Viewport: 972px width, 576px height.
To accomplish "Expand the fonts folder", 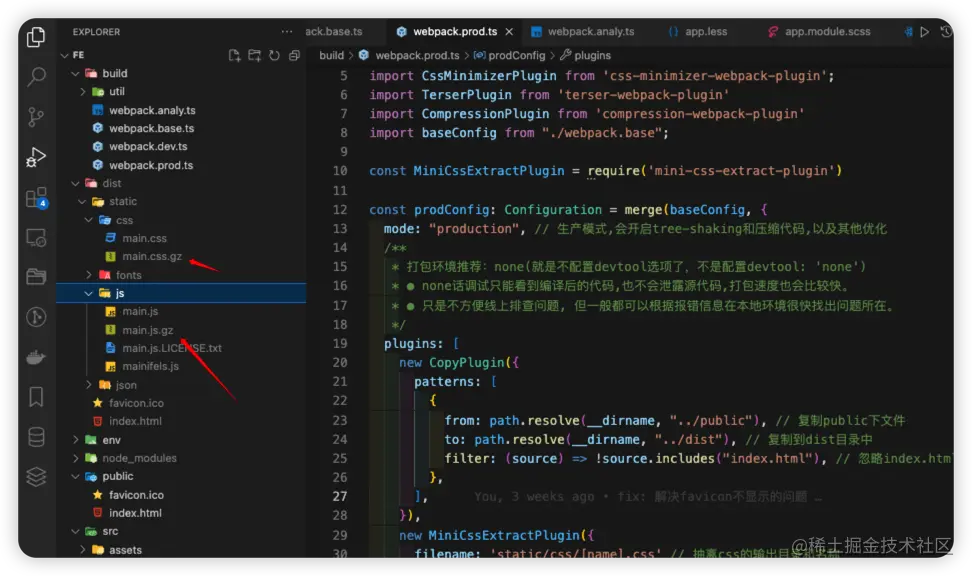I will point(89,275).
